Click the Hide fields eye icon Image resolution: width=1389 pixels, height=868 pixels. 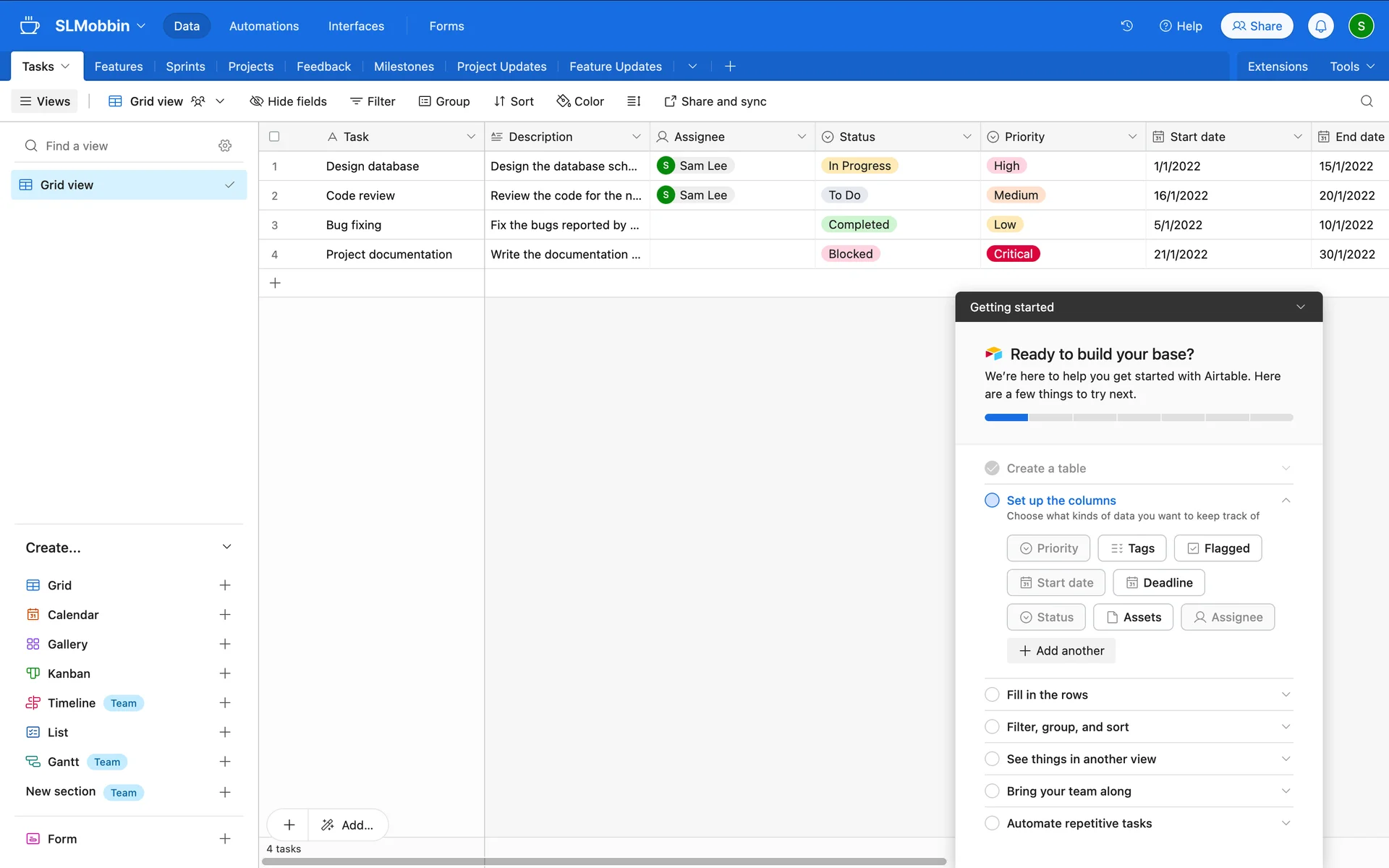[x=256, y=101]
